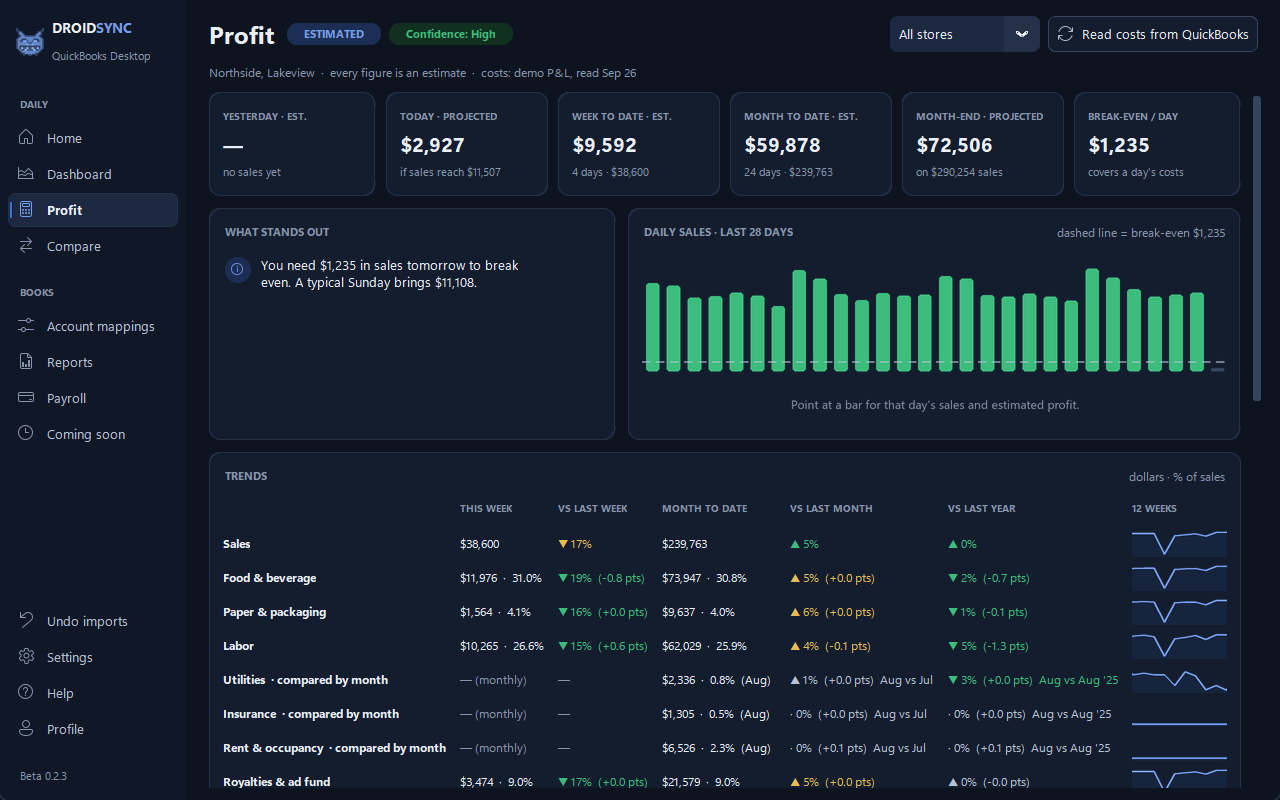Click the Beta 0.2.3 version text
The width and height of the screenshot is (1280, 800).
[x=43, y=776]
